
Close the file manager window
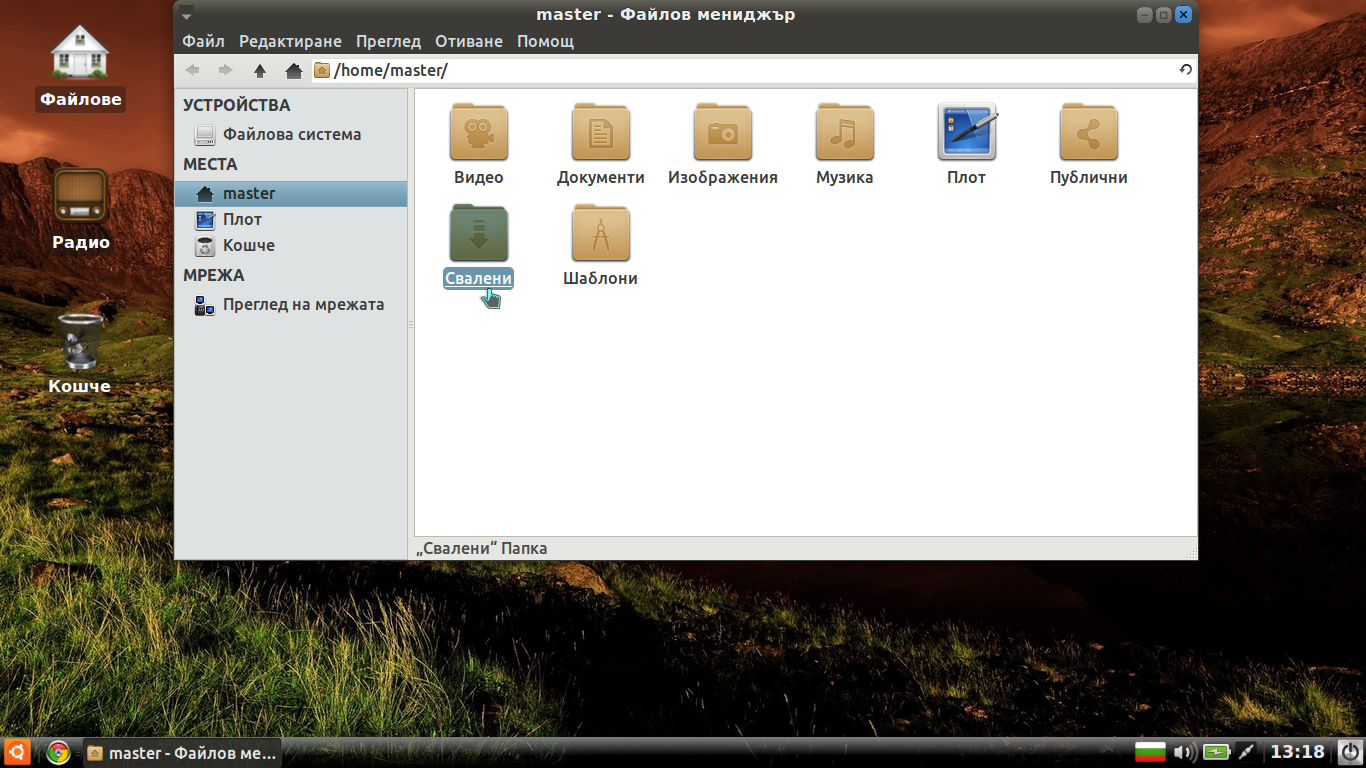click(x=1183, y=15)
